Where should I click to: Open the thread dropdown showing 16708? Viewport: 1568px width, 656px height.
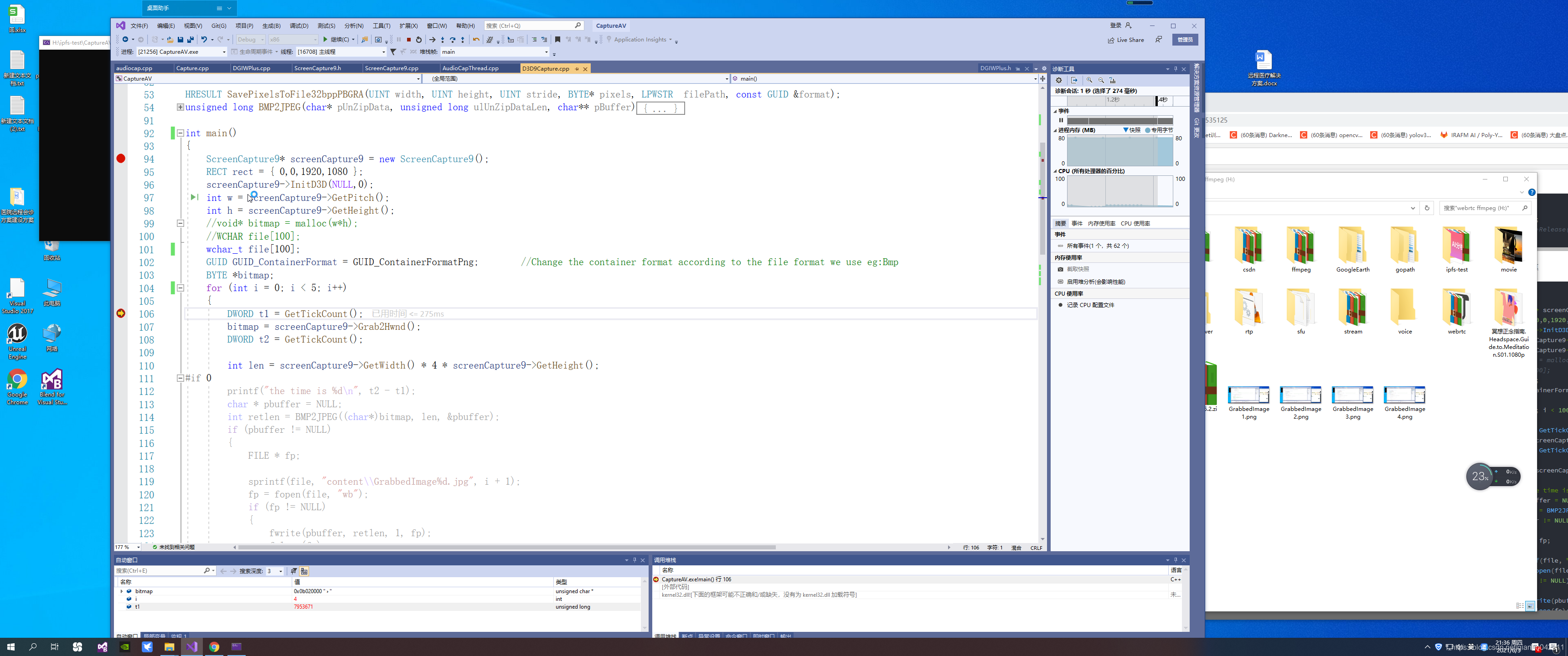pyautogui.click(x=341, y=52)
